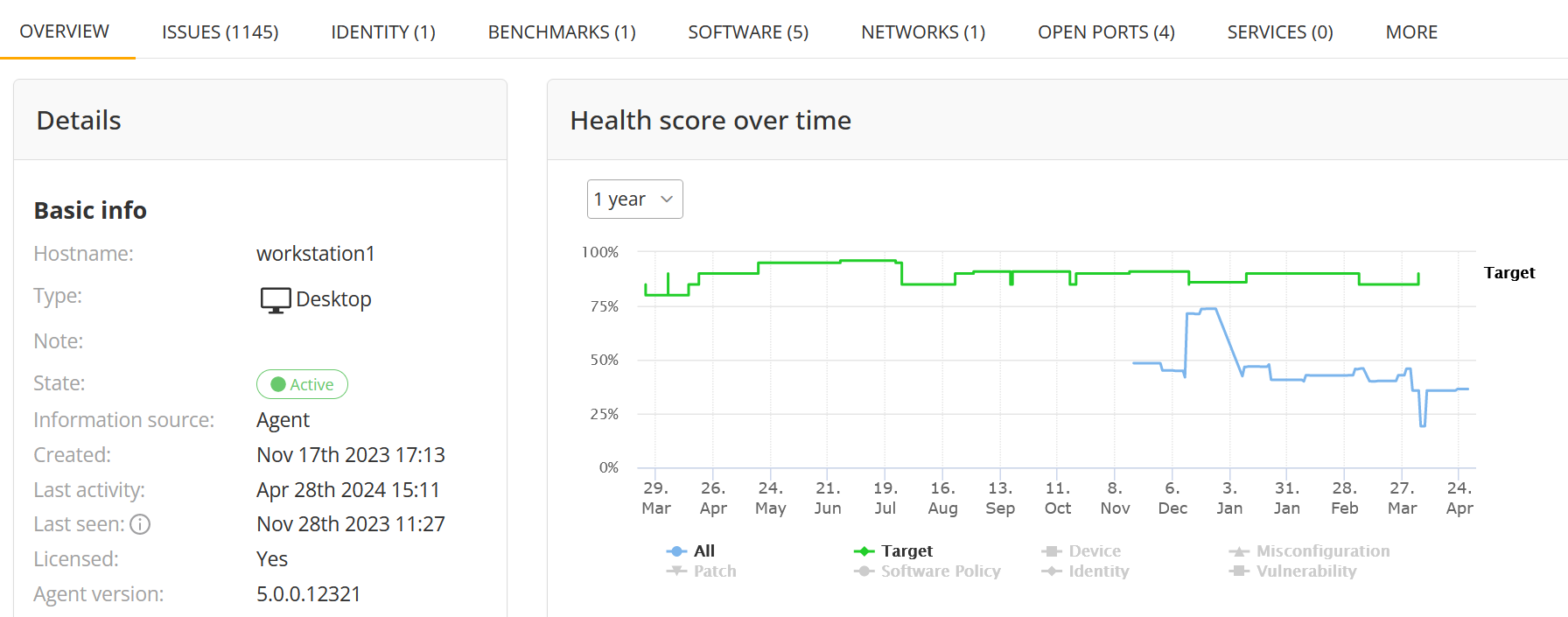Click the Last seen info icon
Screen dimensions: 1568x617
(x=140, y=524)
